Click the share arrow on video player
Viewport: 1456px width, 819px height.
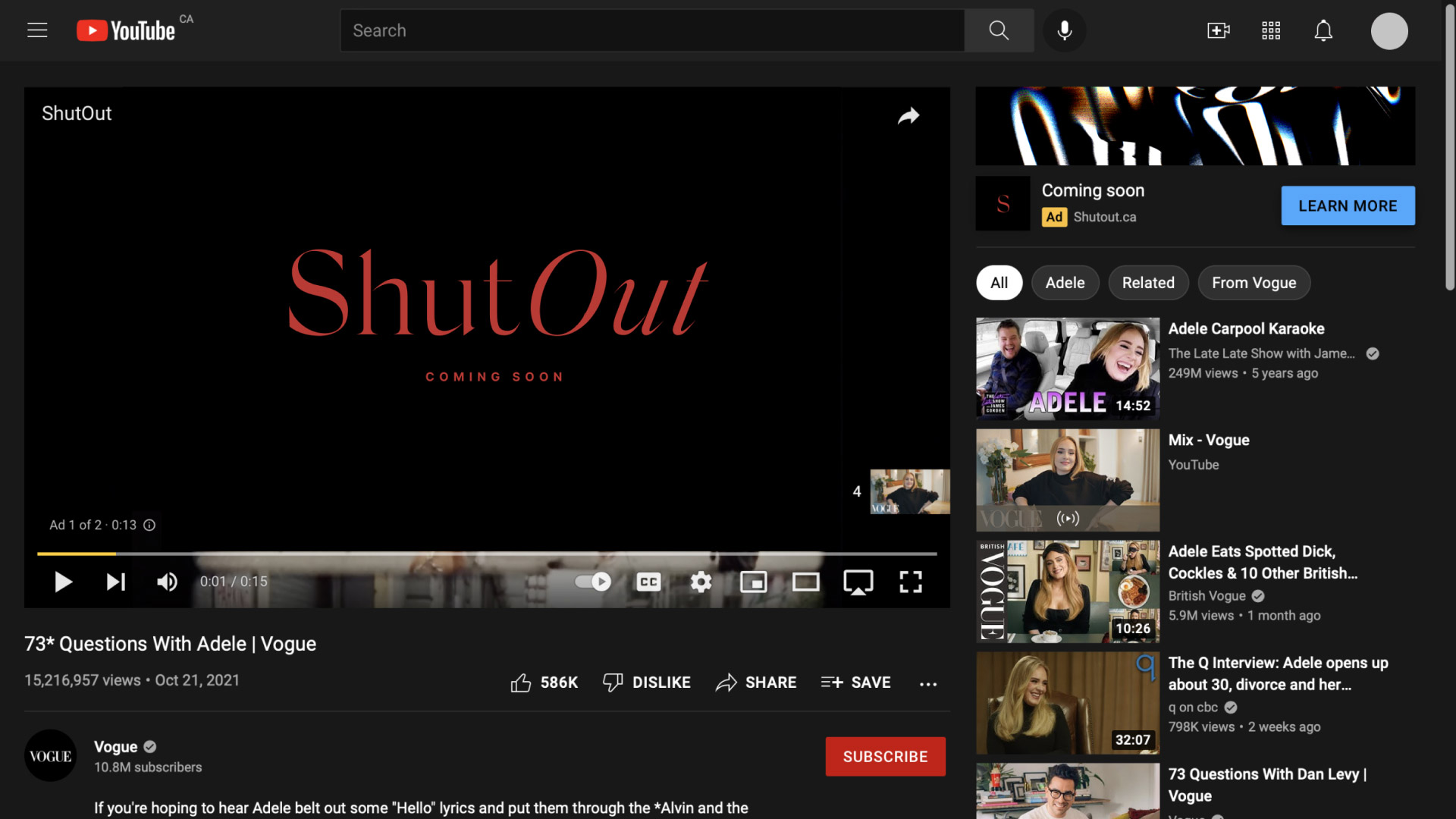coord(908,115)
